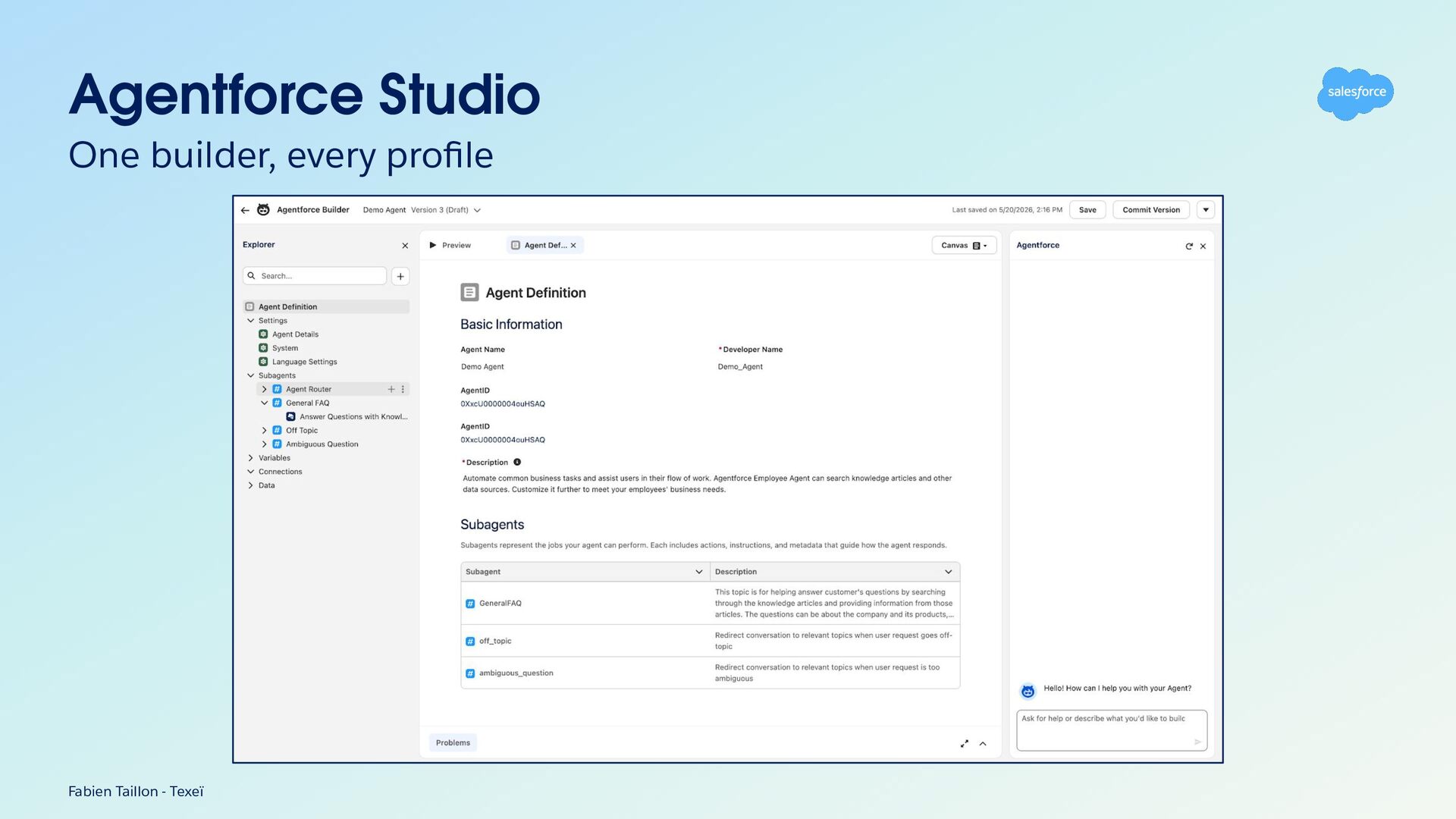
Task: Switch to the Preview tab
Action: pos(450,245)
